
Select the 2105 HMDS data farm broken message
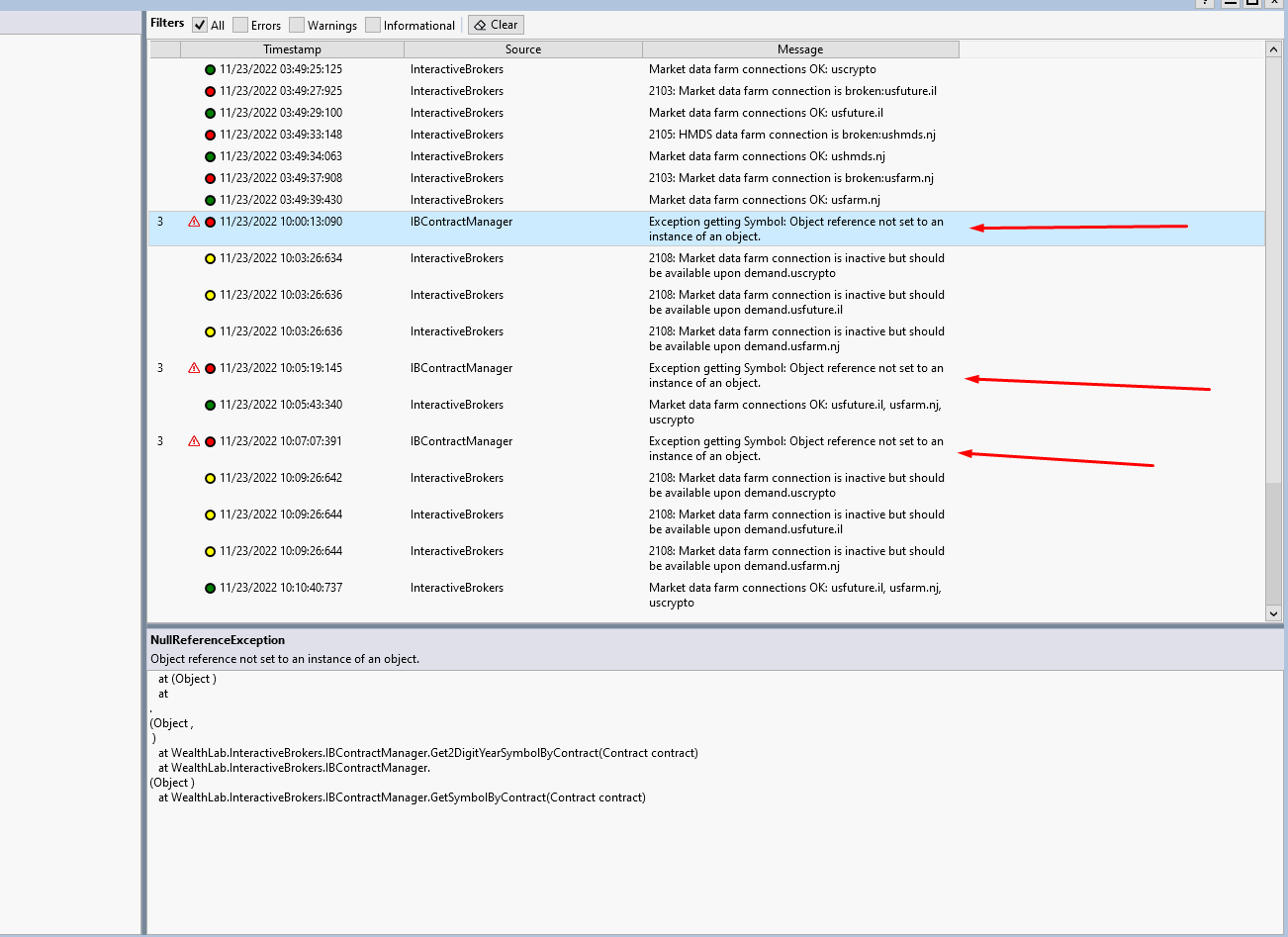[x=791, y=136]
